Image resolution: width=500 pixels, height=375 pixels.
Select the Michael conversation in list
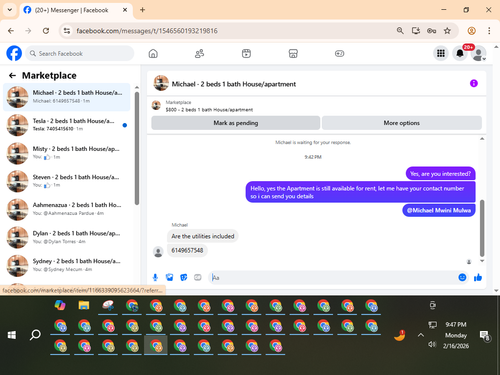(x=66, y=97)
